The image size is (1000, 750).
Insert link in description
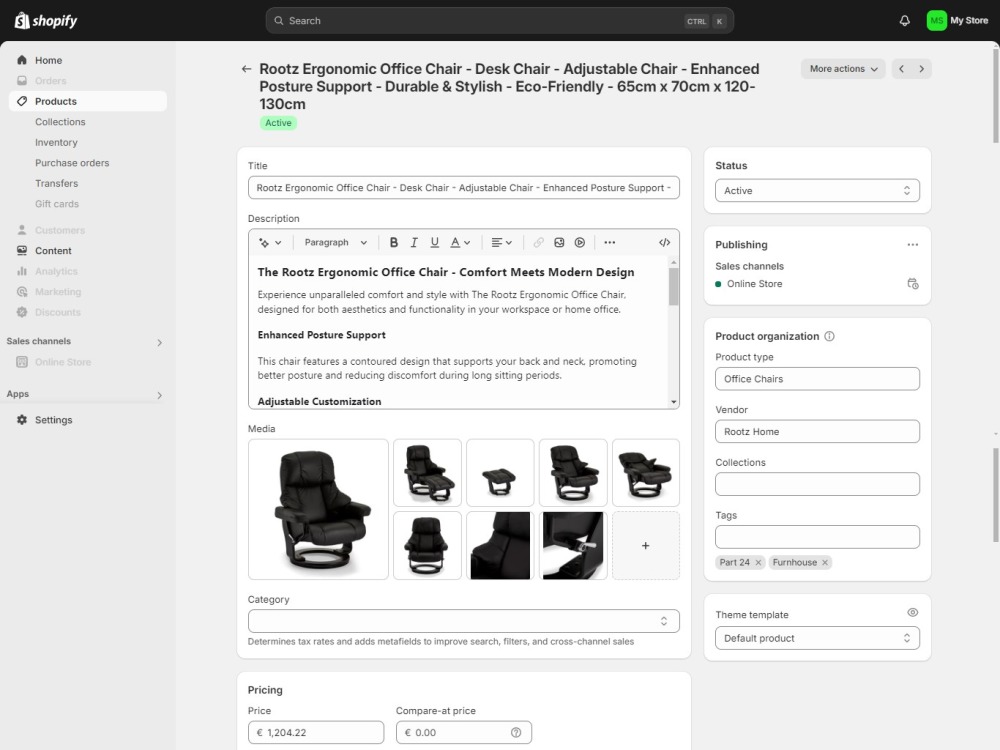click(538, 242)
